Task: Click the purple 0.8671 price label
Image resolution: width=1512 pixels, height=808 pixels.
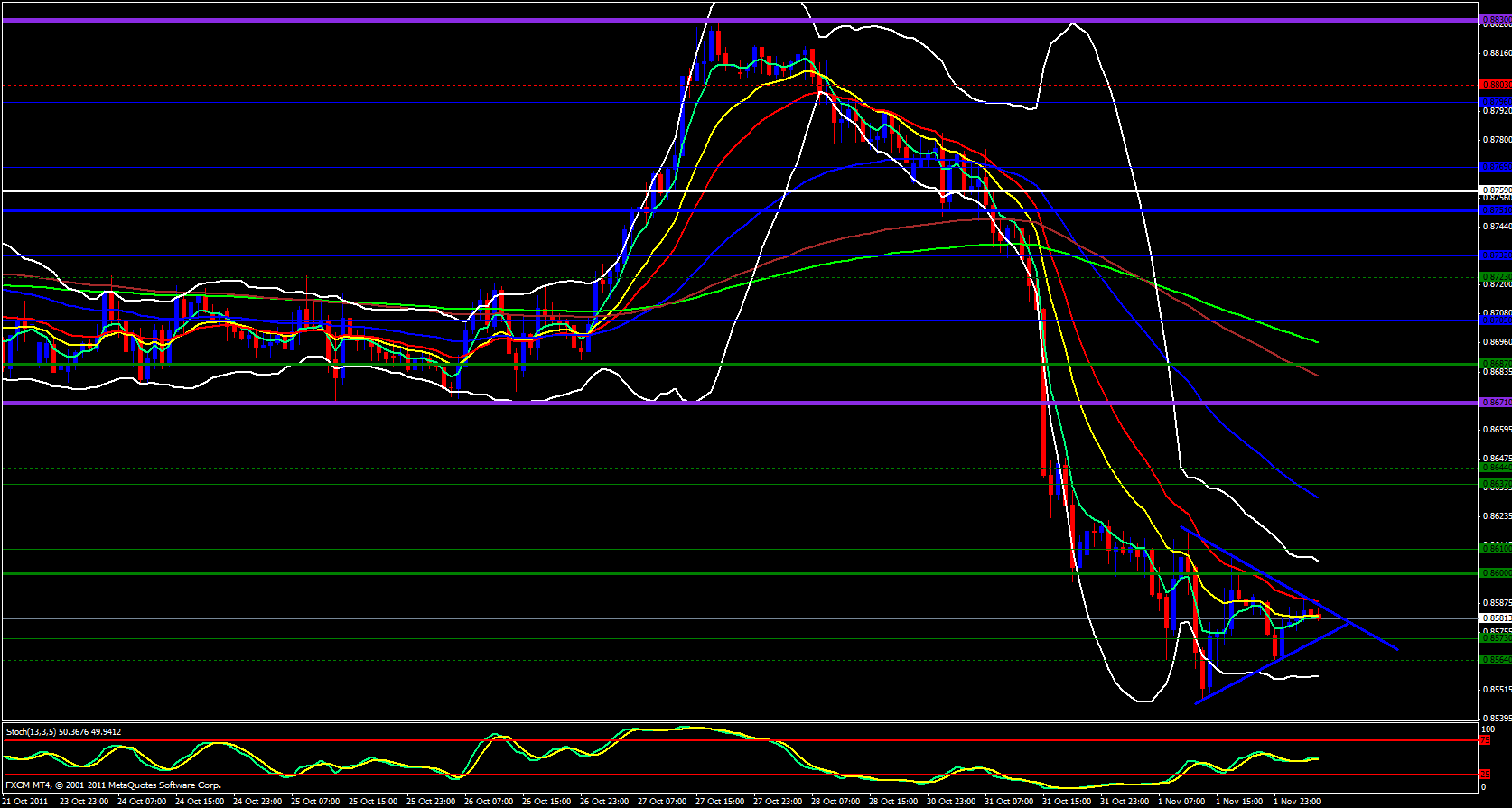Action: coord(1495,403)
